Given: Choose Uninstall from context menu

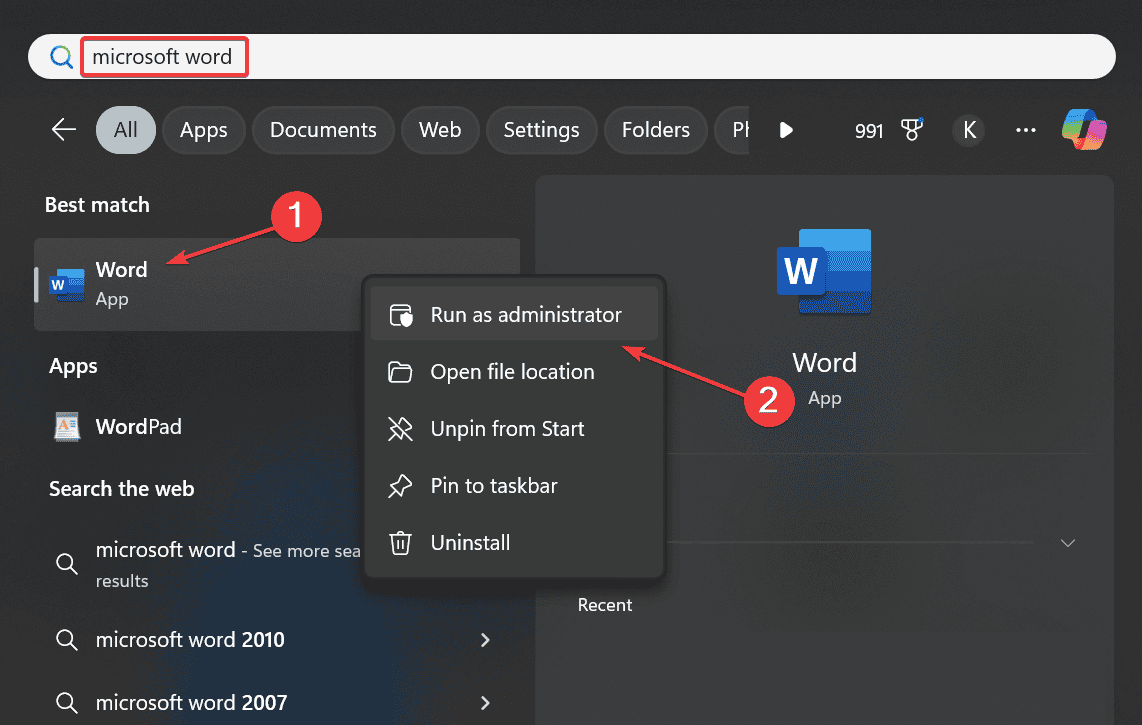Looking at the screenshot, I should 514,543.
